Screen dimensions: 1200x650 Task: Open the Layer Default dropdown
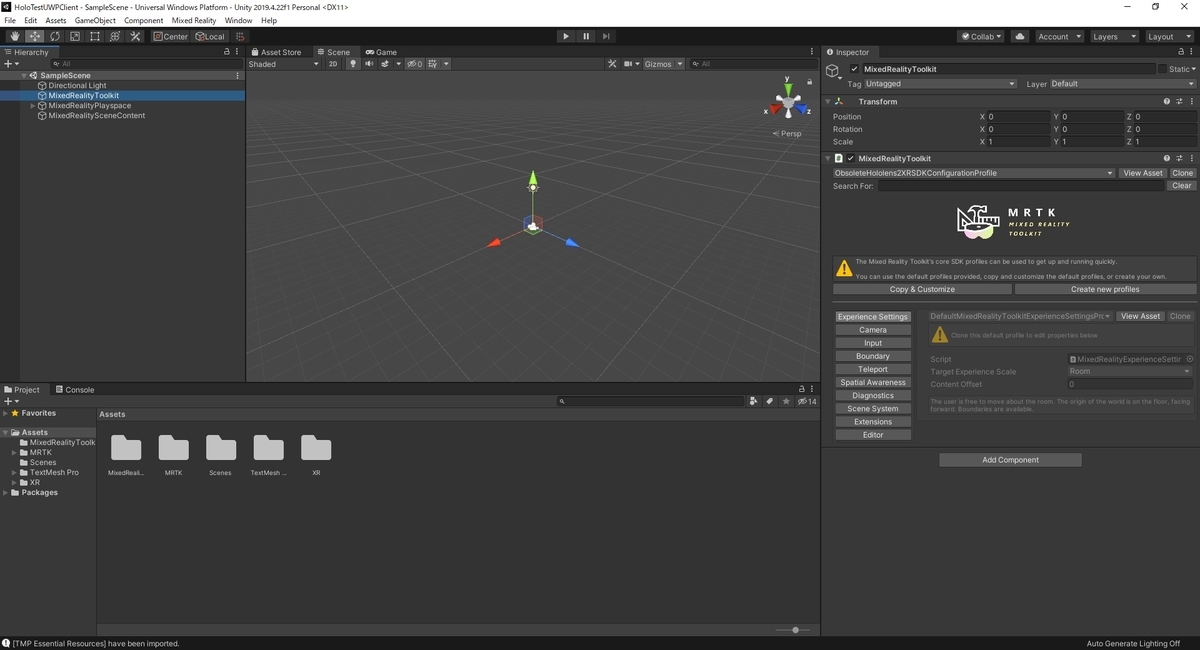click(x=1122, y=84)
